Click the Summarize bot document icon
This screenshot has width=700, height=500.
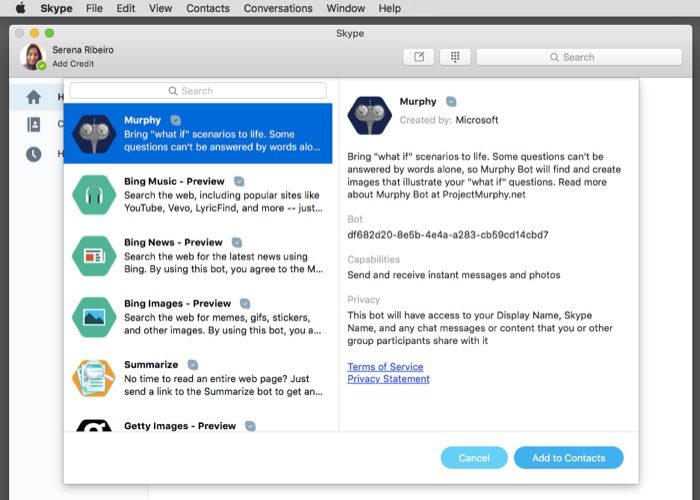[x=94, y=377]
